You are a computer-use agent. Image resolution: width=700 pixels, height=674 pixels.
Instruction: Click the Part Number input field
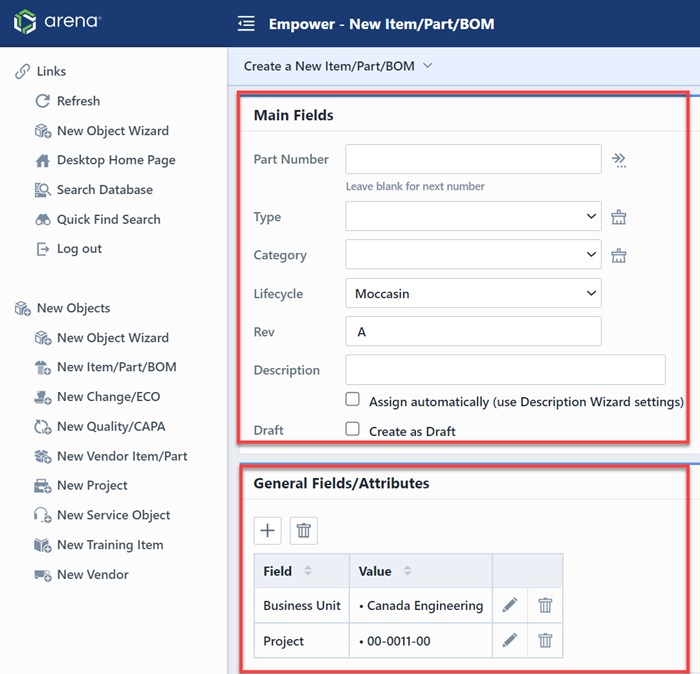click(473, 159)
